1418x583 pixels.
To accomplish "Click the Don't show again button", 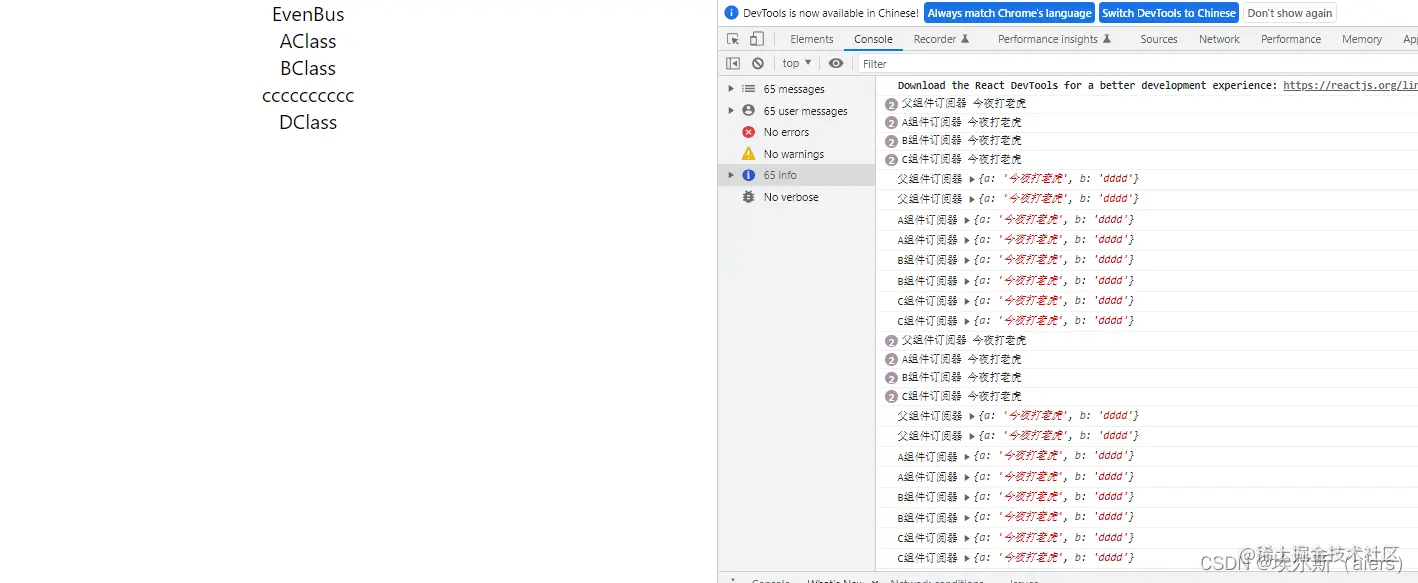I will pyautogui.click(x=1288, y=12).
